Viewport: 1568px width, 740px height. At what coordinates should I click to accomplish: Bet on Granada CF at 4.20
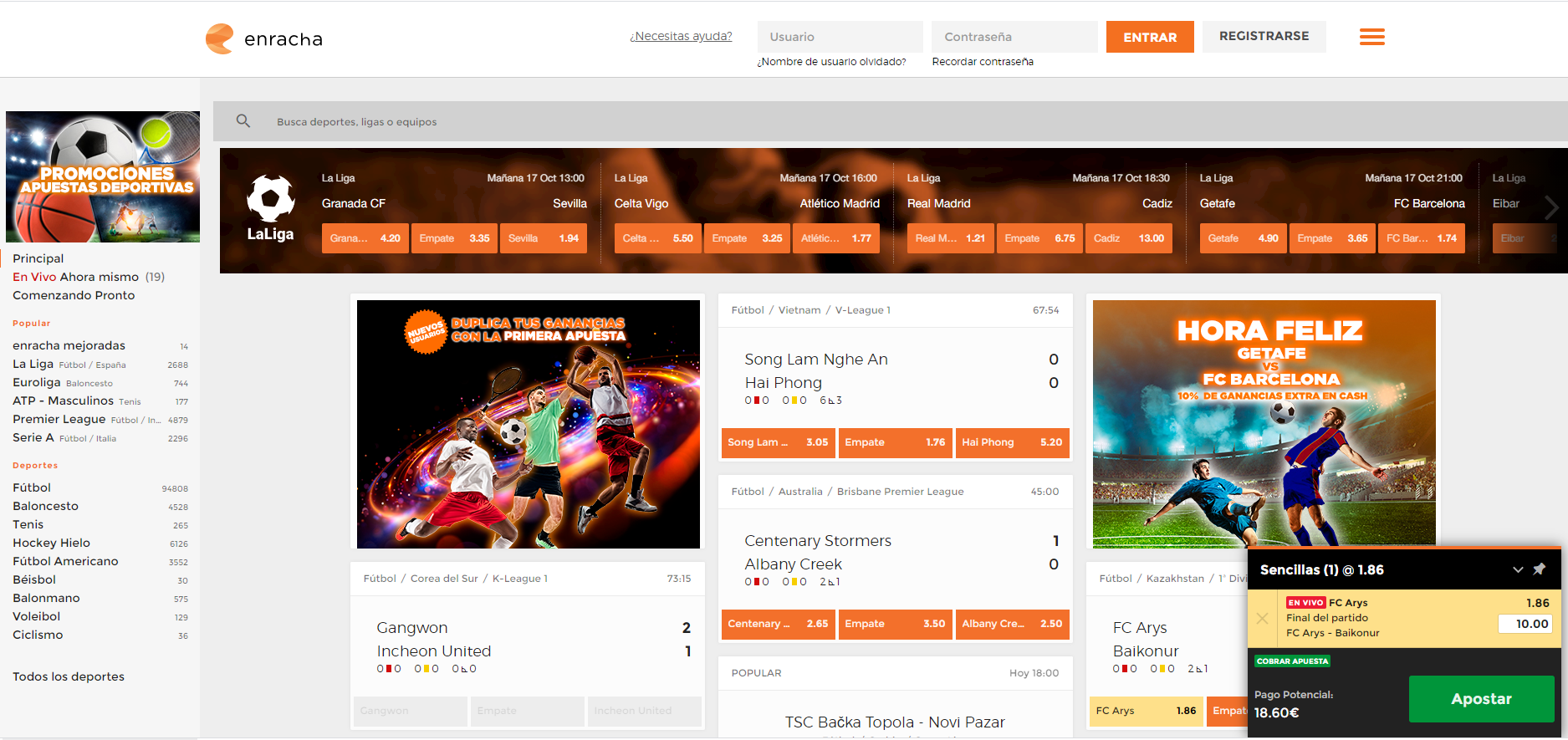(x=365, y=238)
